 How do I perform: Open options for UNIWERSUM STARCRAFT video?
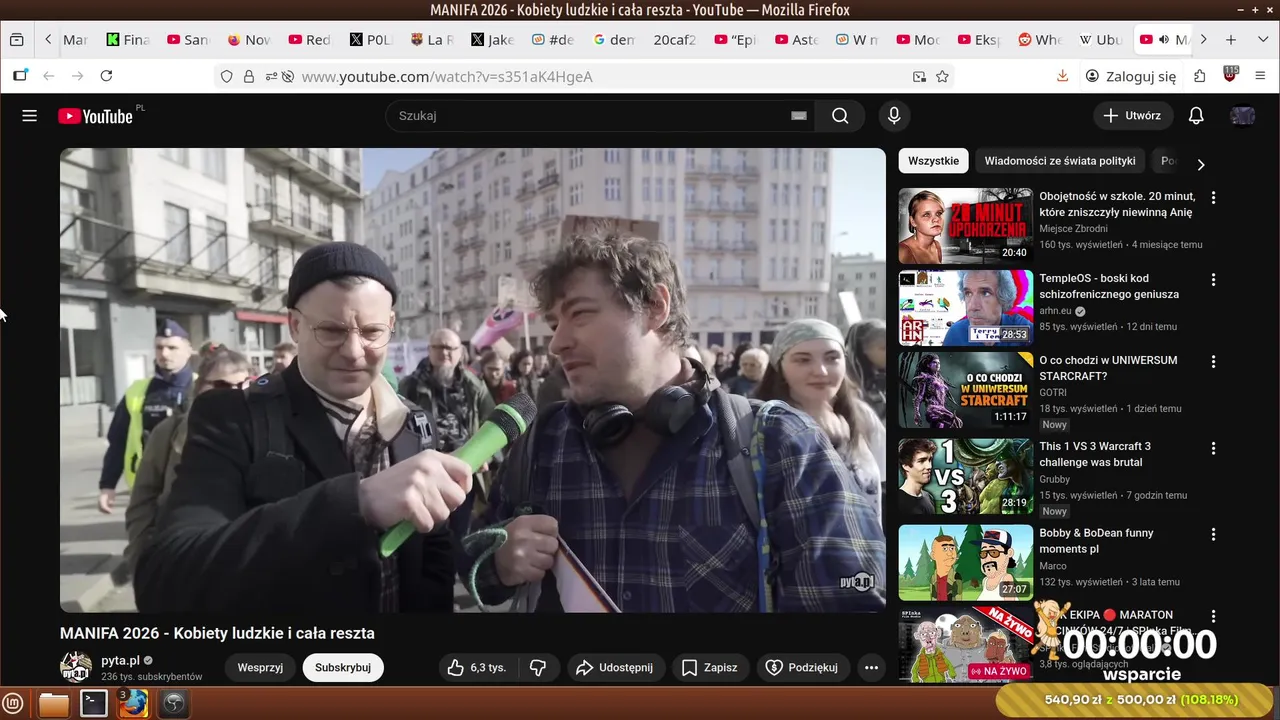point(1214,362)
